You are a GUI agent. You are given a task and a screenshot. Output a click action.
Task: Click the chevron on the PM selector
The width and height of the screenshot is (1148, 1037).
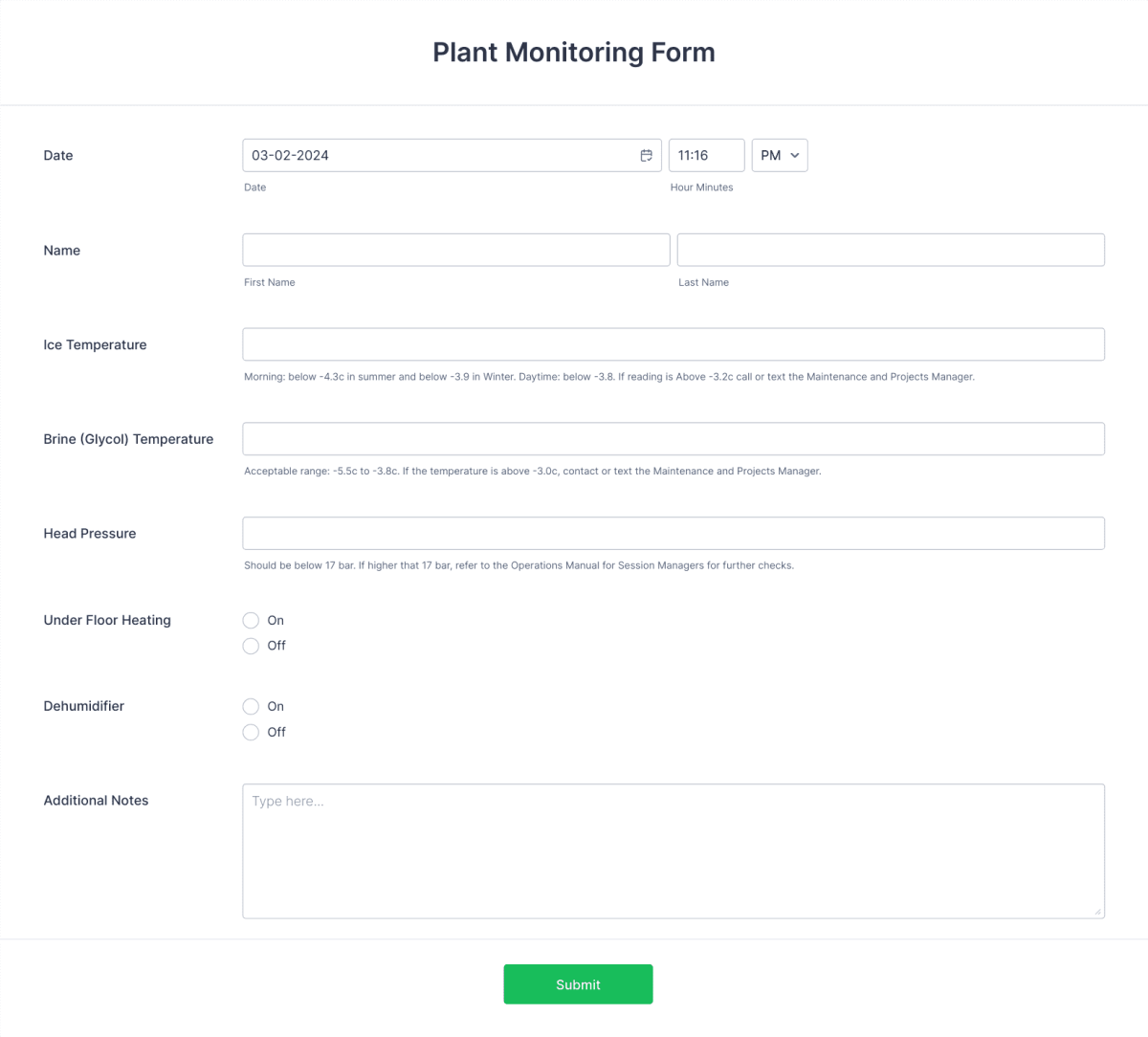click(794, 155)
